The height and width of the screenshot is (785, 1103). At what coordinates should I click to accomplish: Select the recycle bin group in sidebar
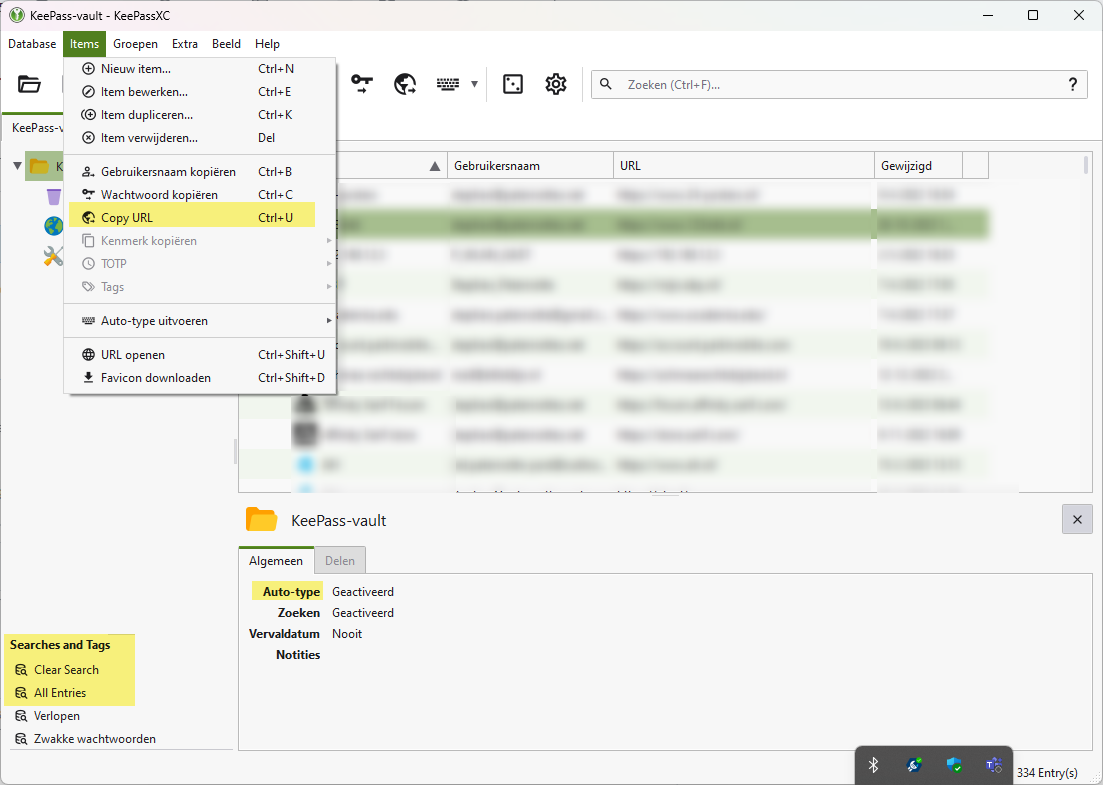click(x=52, y=196)
